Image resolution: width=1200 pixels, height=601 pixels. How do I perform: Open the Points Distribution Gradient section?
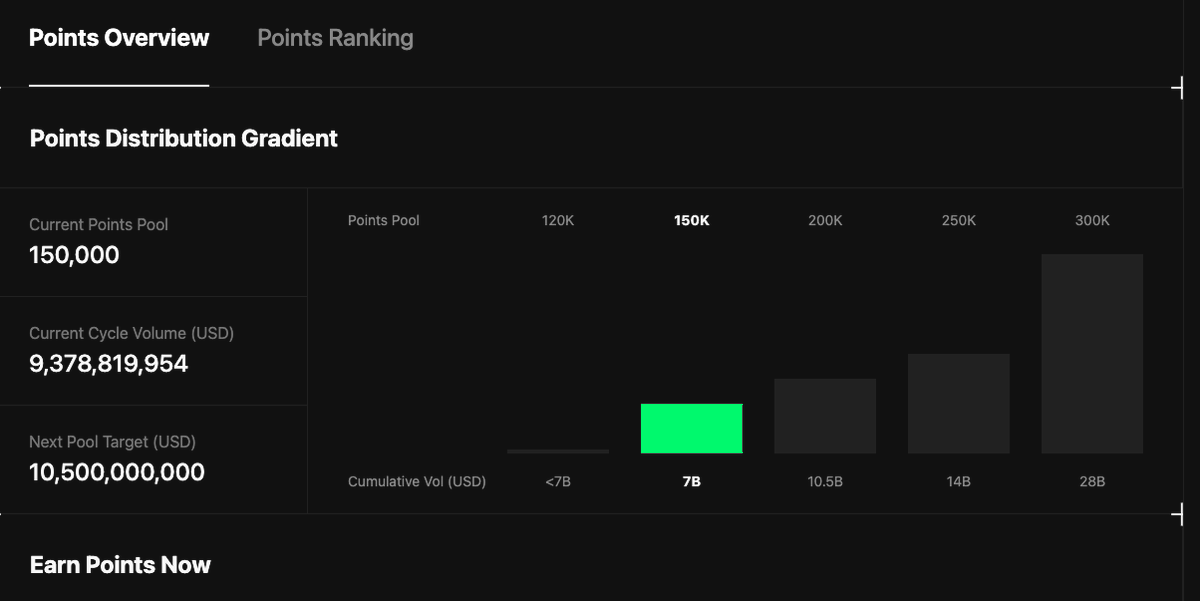[183, 138]
